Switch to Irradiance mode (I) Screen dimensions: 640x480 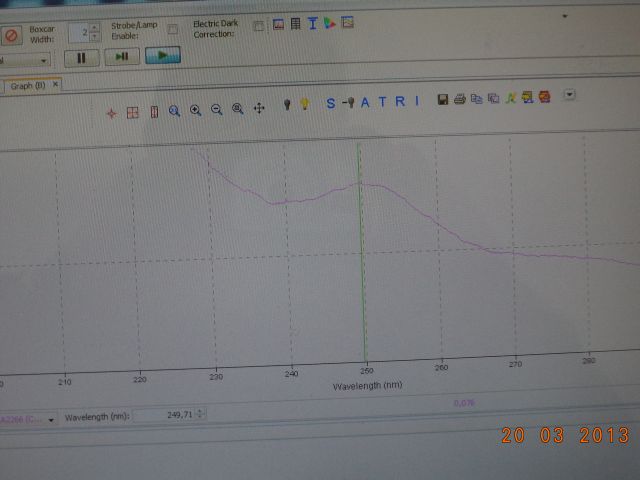417,100
